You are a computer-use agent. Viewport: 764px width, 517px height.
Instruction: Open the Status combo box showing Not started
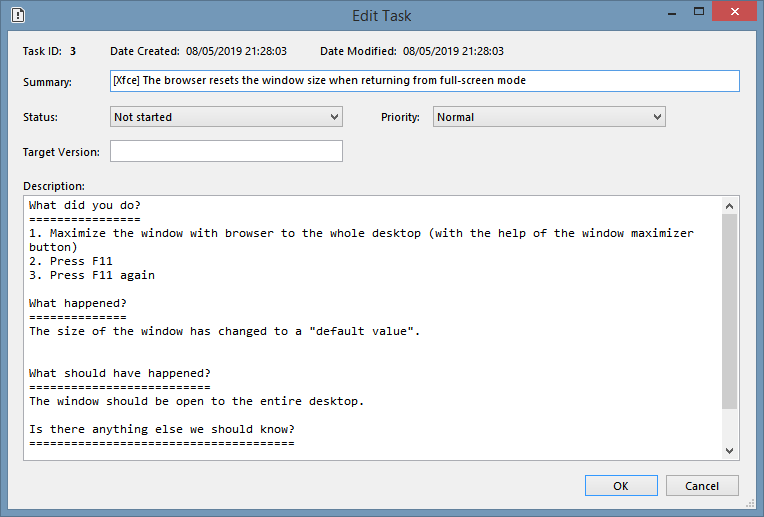coord(226,117)
